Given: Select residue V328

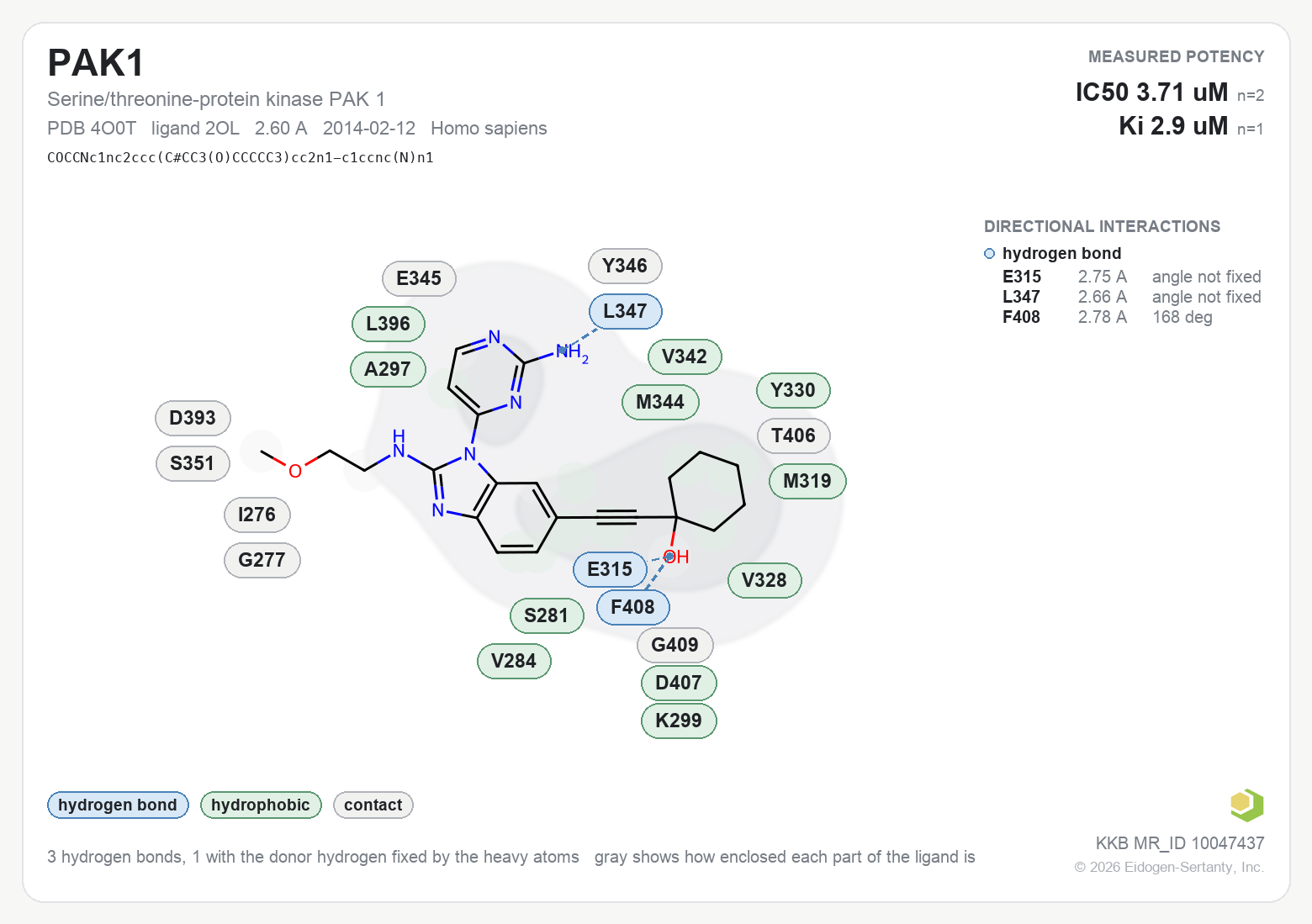Looking at the screenshot, I should click(764, 580).
